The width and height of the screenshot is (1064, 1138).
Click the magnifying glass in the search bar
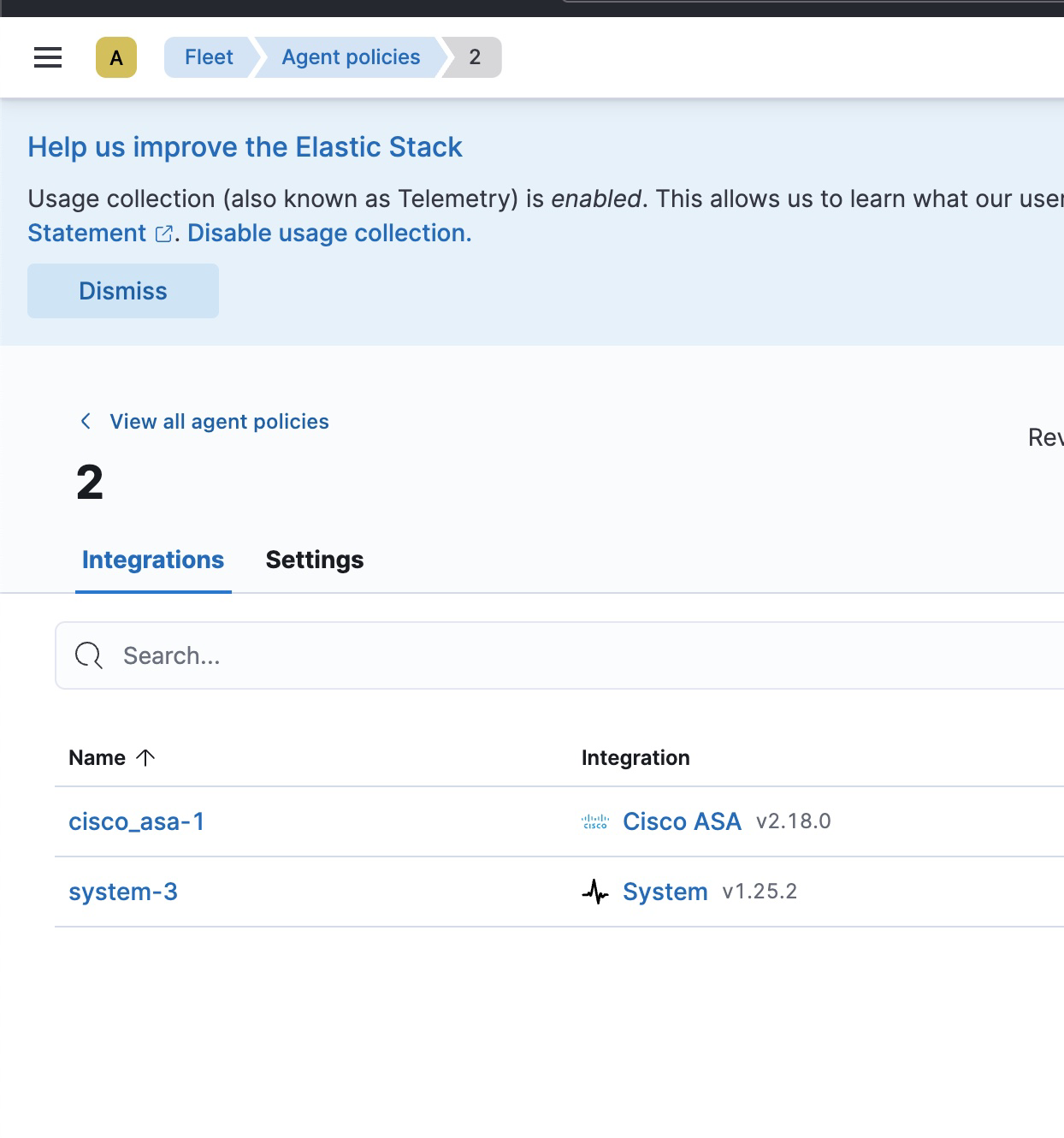click(88, 655)
